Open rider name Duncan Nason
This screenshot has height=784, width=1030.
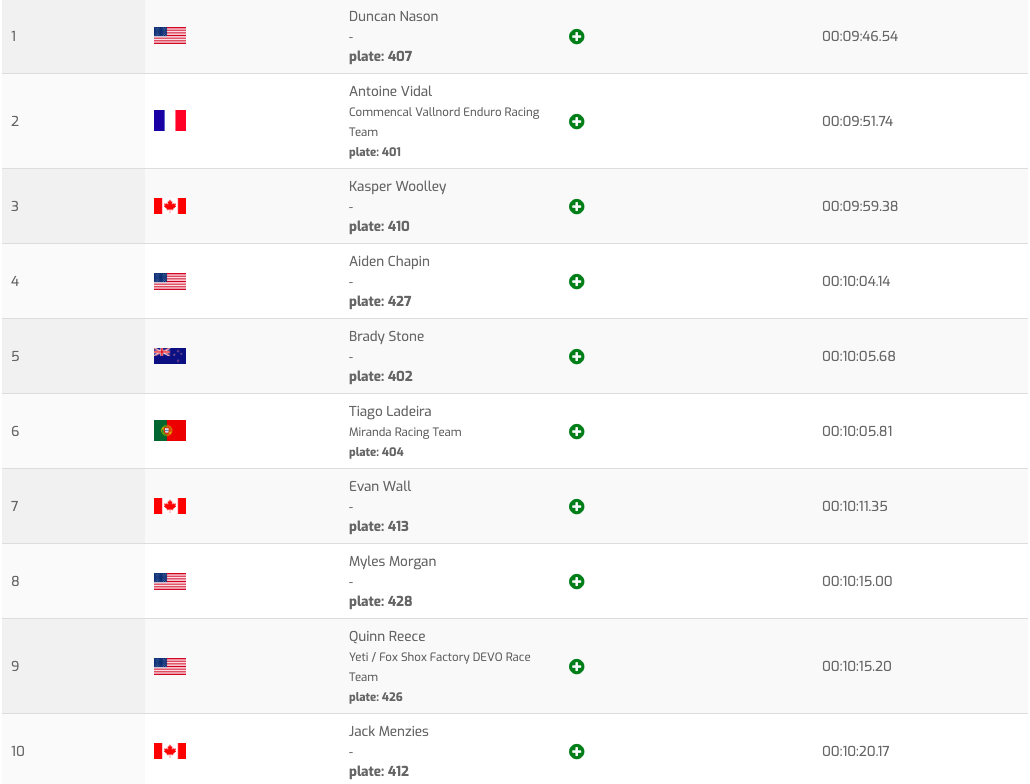393,16
